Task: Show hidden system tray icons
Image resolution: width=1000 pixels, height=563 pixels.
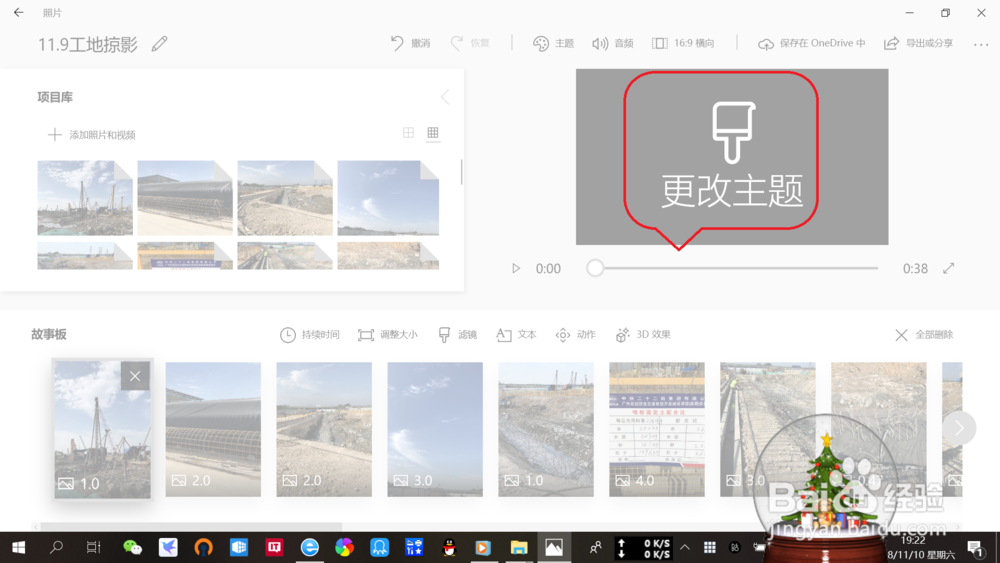Action: coord(684,547)
